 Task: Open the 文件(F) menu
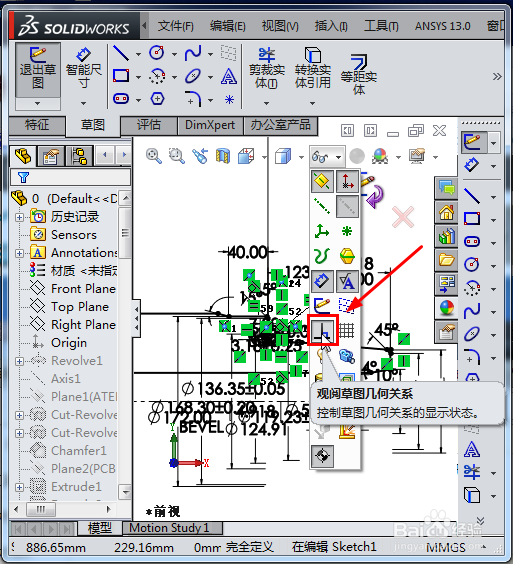176,26
